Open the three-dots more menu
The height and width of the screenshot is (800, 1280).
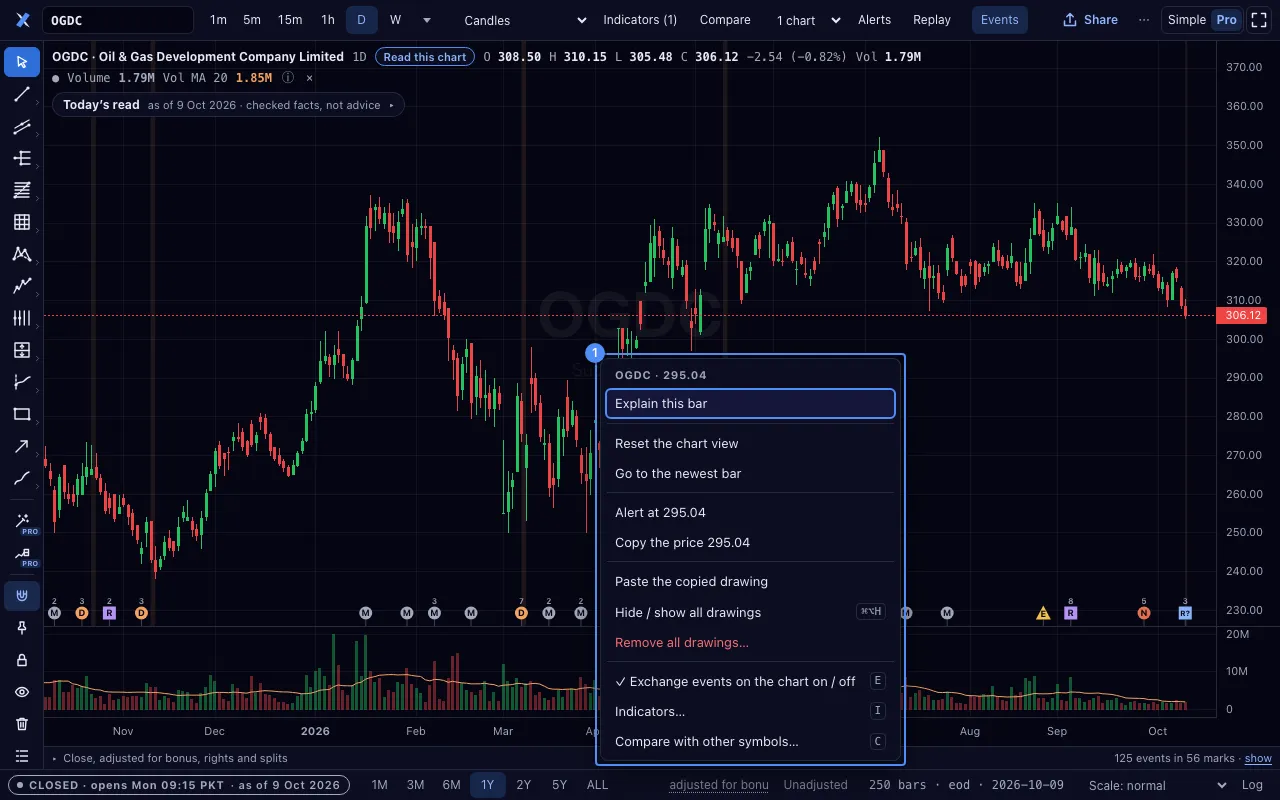1144,20
